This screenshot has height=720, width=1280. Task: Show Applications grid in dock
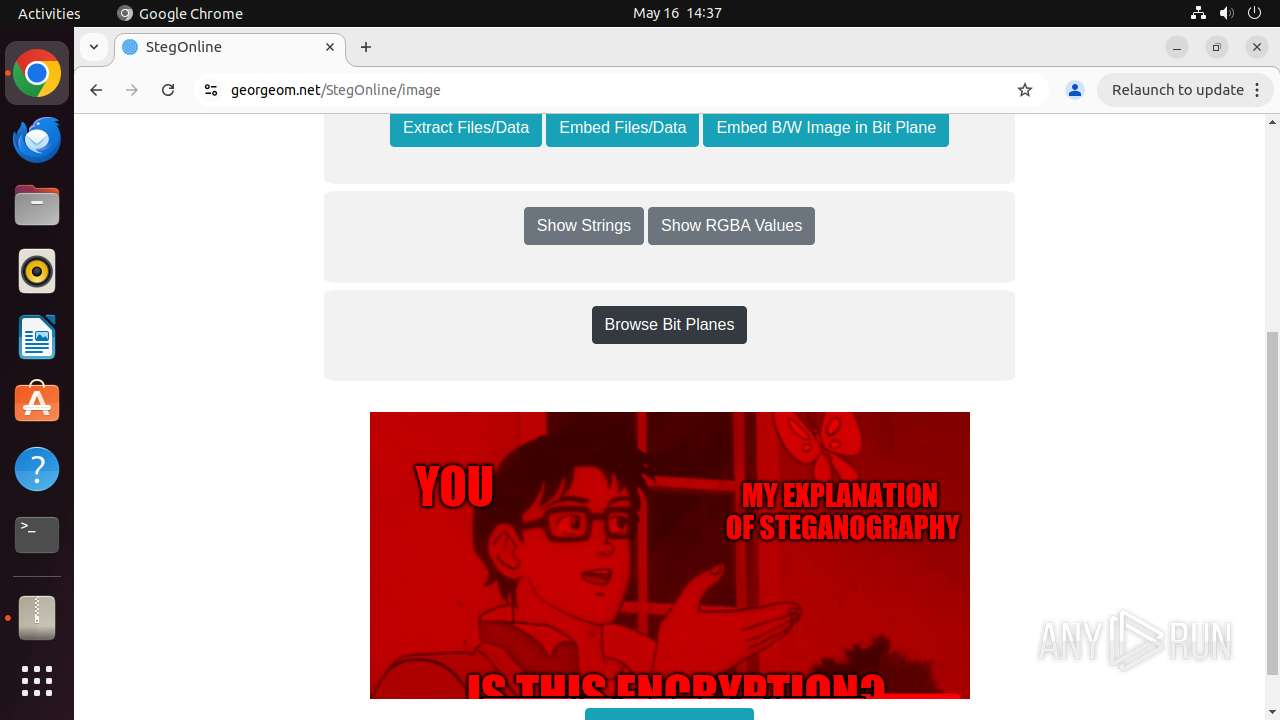click(x=37, y=681)
